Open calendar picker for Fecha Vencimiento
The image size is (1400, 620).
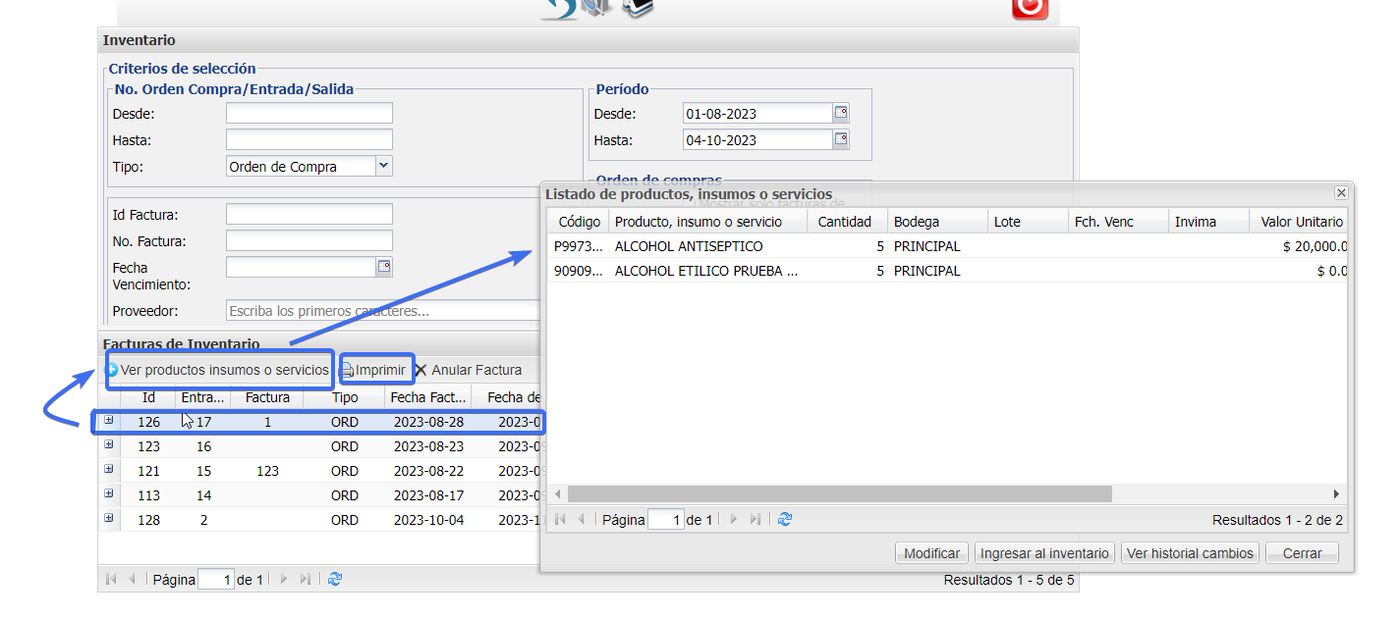[x=384, y=266]
